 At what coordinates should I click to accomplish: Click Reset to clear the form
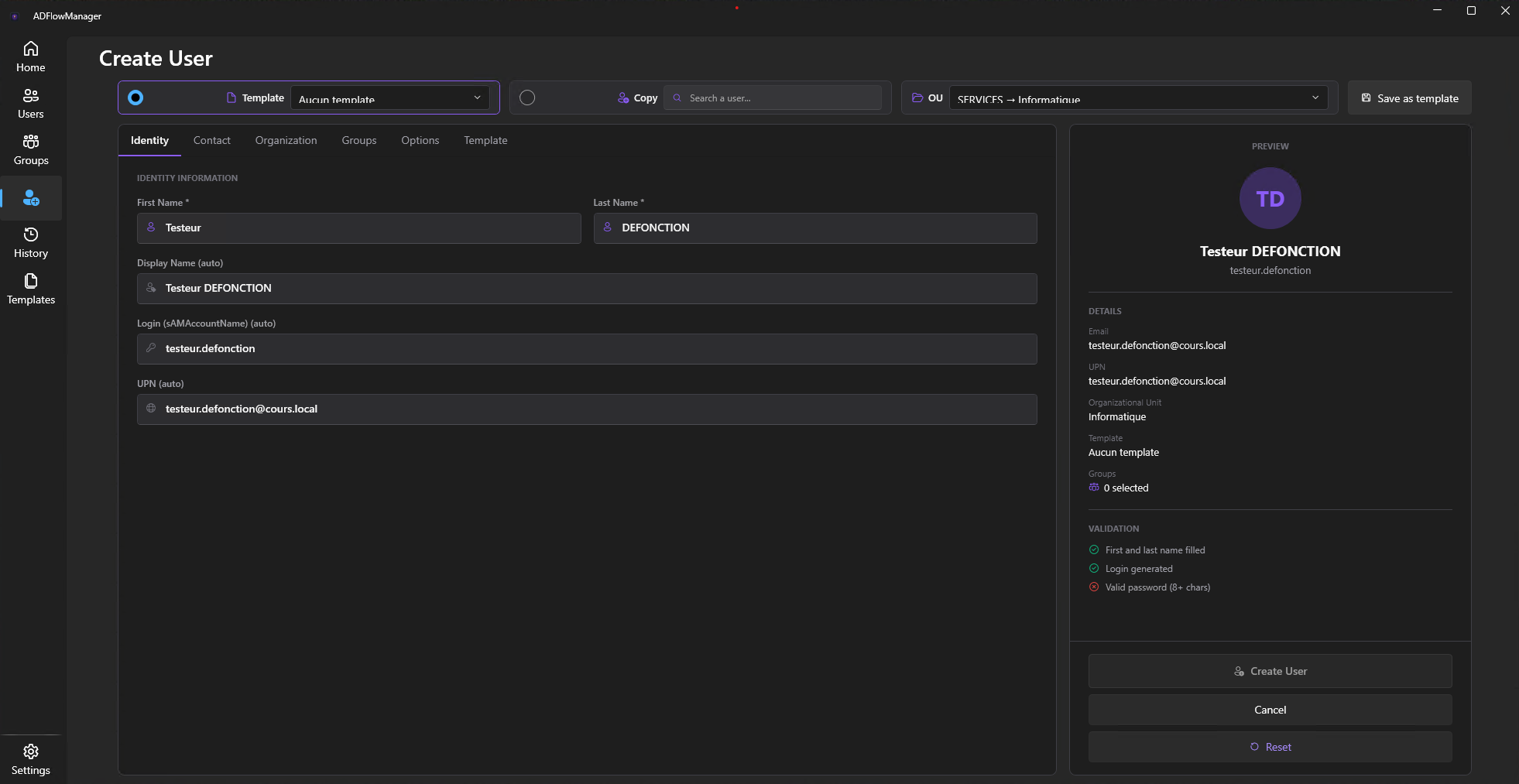pyautogui.click(x=1270, y=747)
